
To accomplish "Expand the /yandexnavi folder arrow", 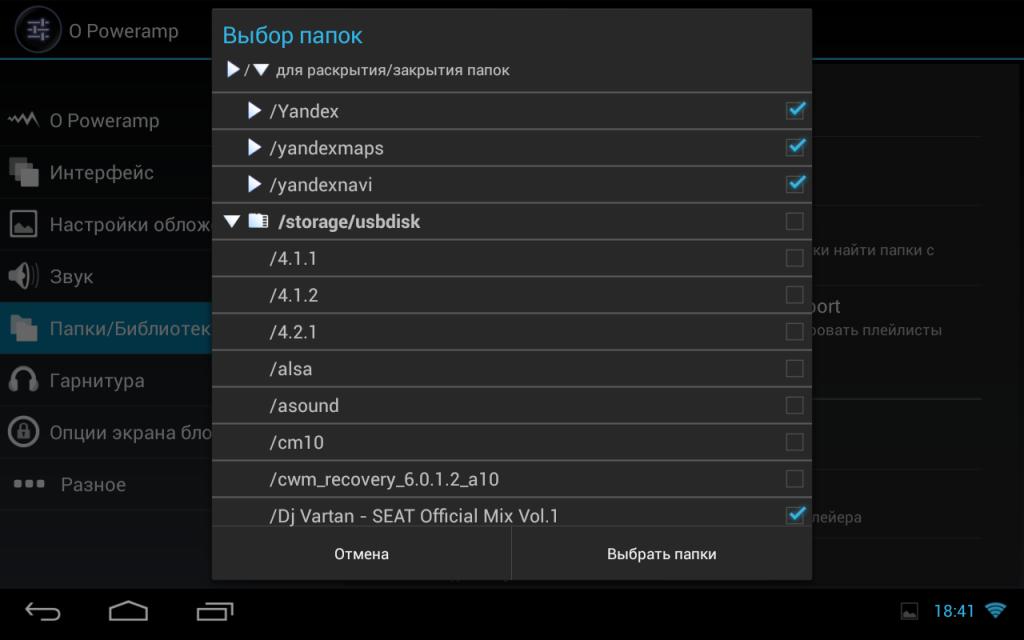I will point(254,184).
